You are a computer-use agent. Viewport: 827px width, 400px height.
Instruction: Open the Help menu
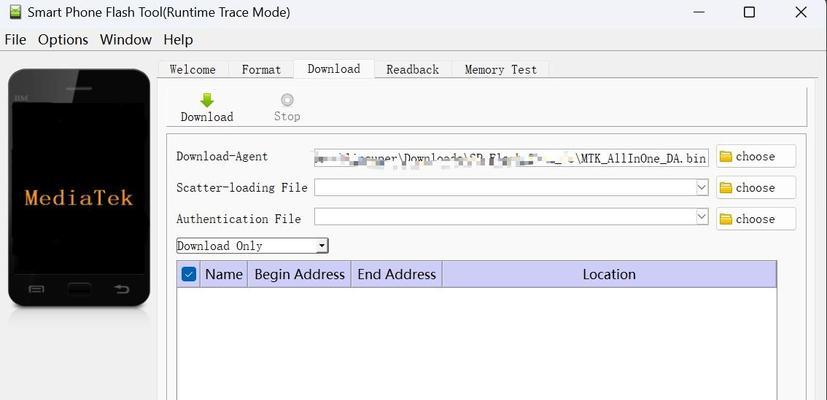pos(178,40)
